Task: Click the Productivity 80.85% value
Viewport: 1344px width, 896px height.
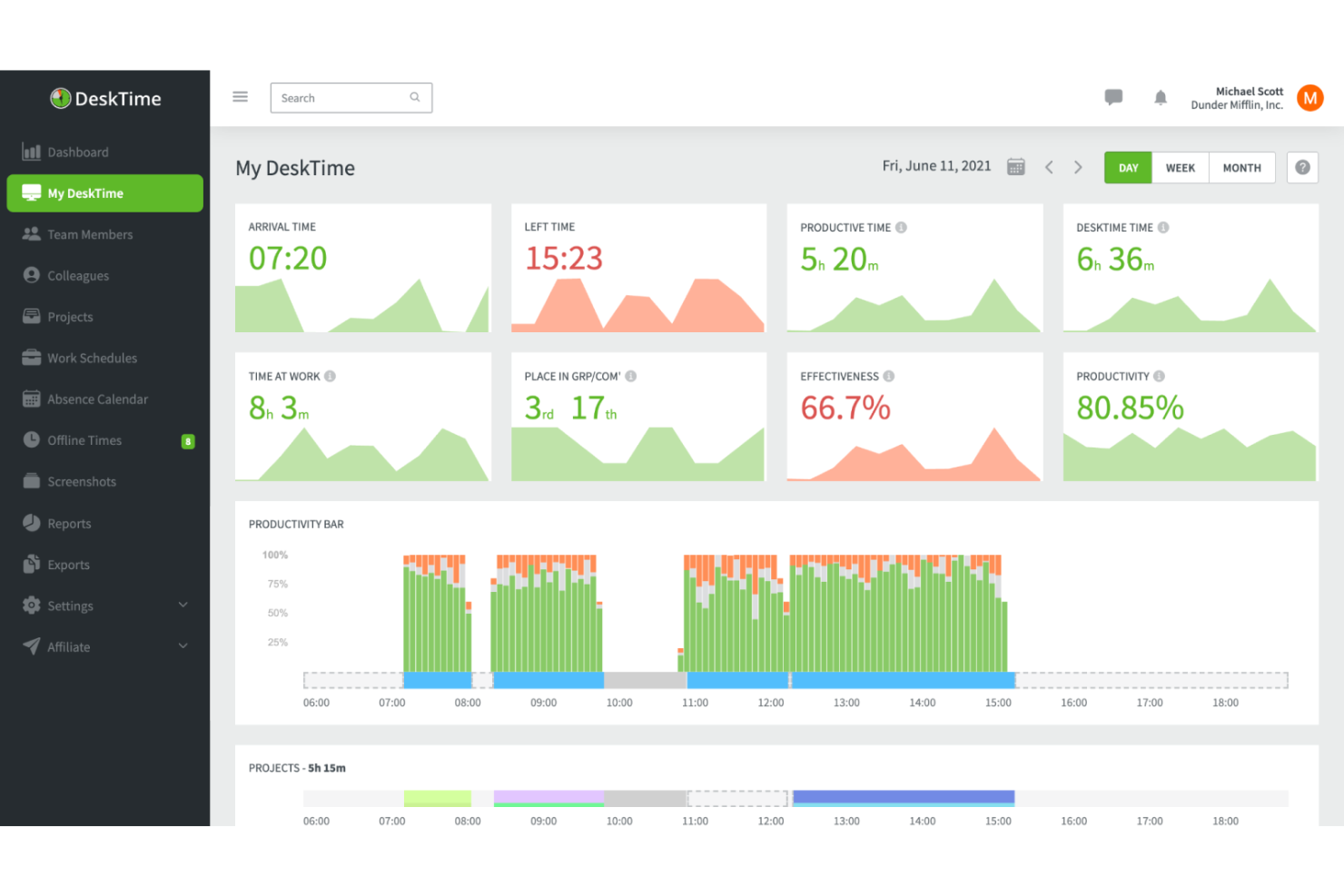Action: pyautogui.click(x=1130, y=409)
